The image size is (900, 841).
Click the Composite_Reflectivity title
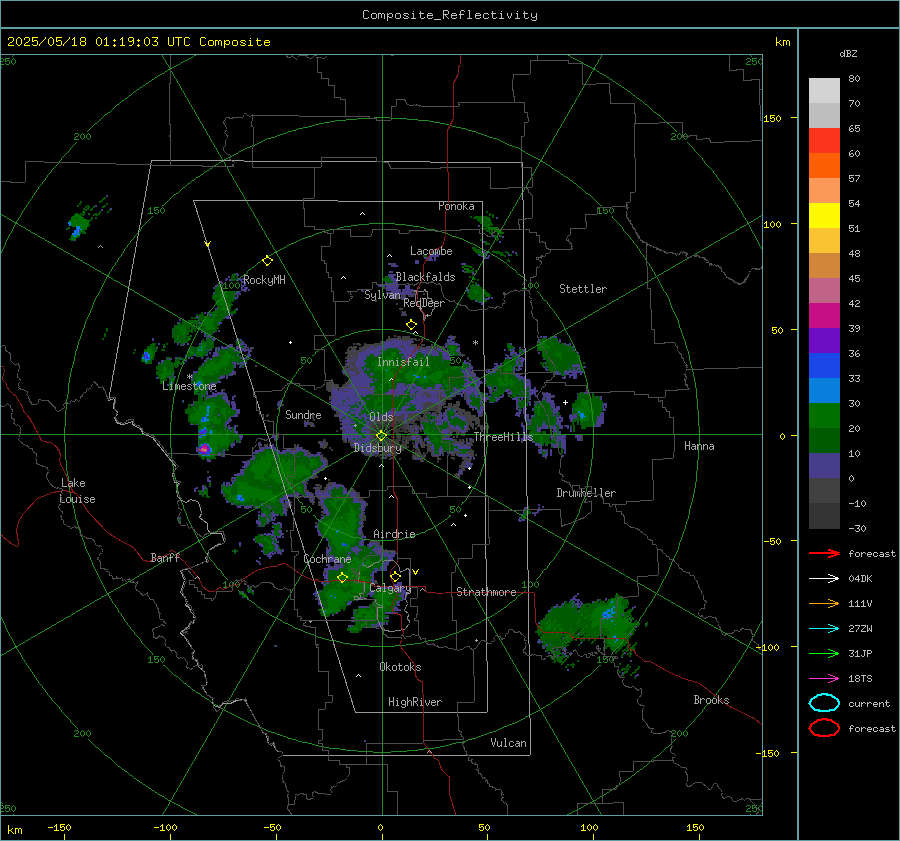pyautogui.click(x=450, y=15)
